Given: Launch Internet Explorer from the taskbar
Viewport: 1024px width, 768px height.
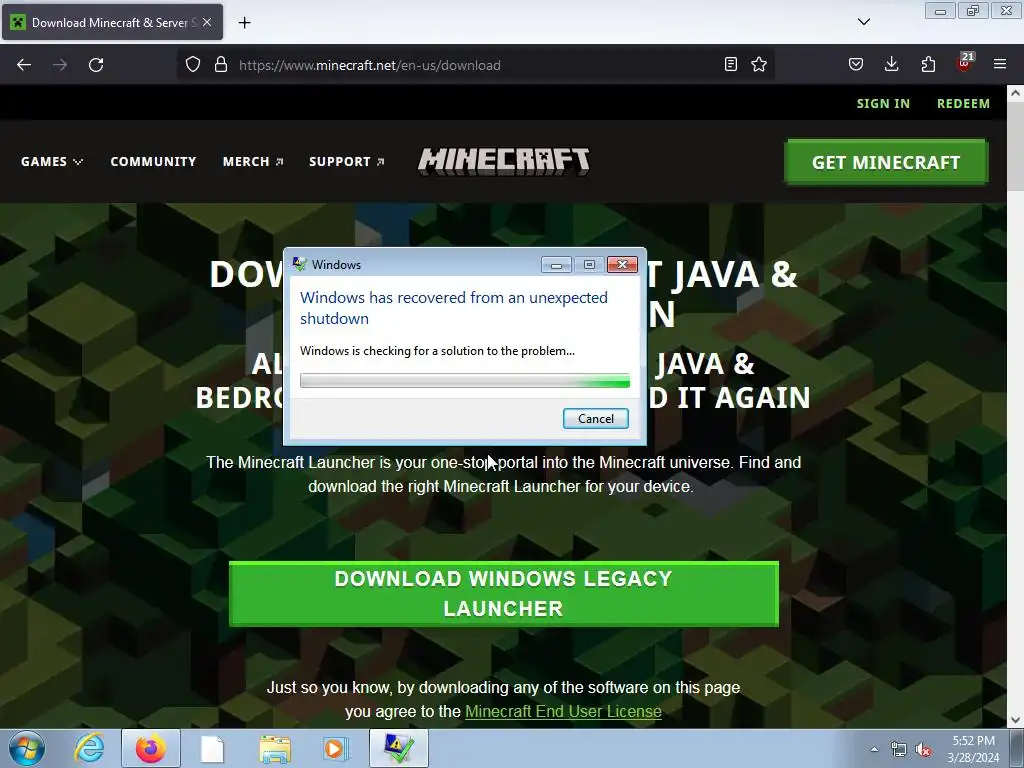Looking at the screenshot, I should pyautogui.click(x=89, y=748).
